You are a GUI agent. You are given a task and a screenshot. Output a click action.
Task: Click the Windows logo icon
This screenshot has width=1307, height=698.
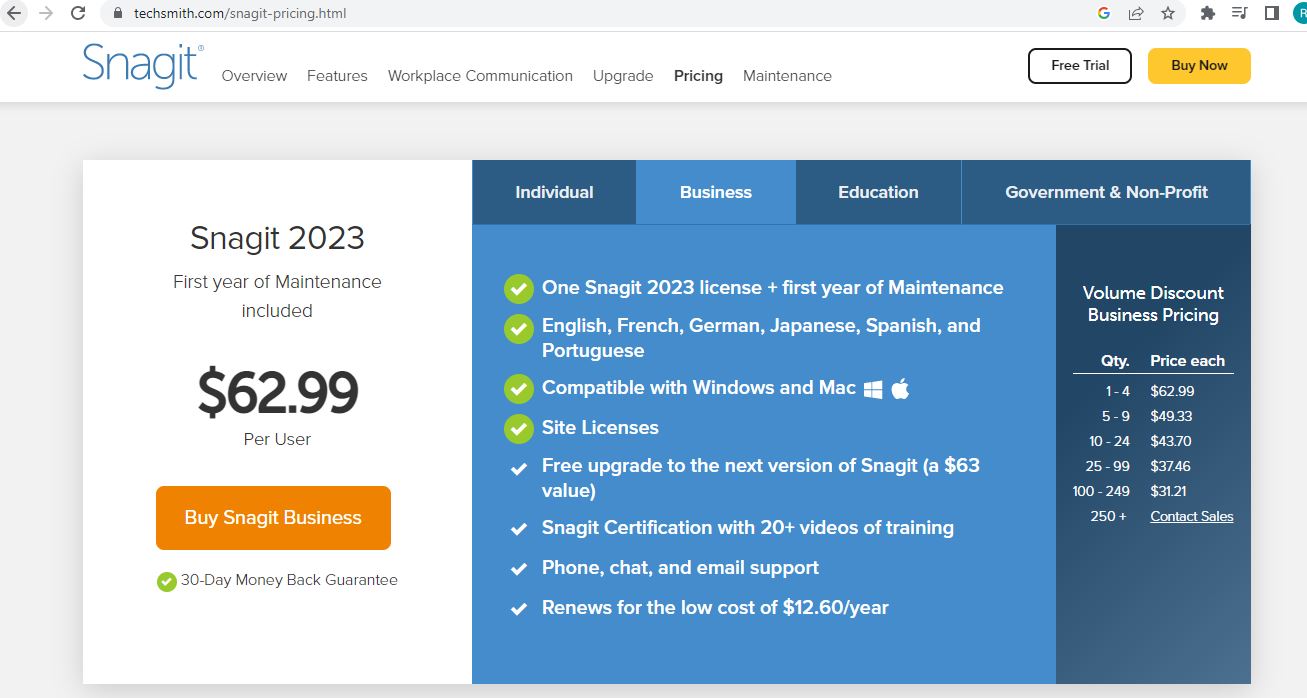873,389
